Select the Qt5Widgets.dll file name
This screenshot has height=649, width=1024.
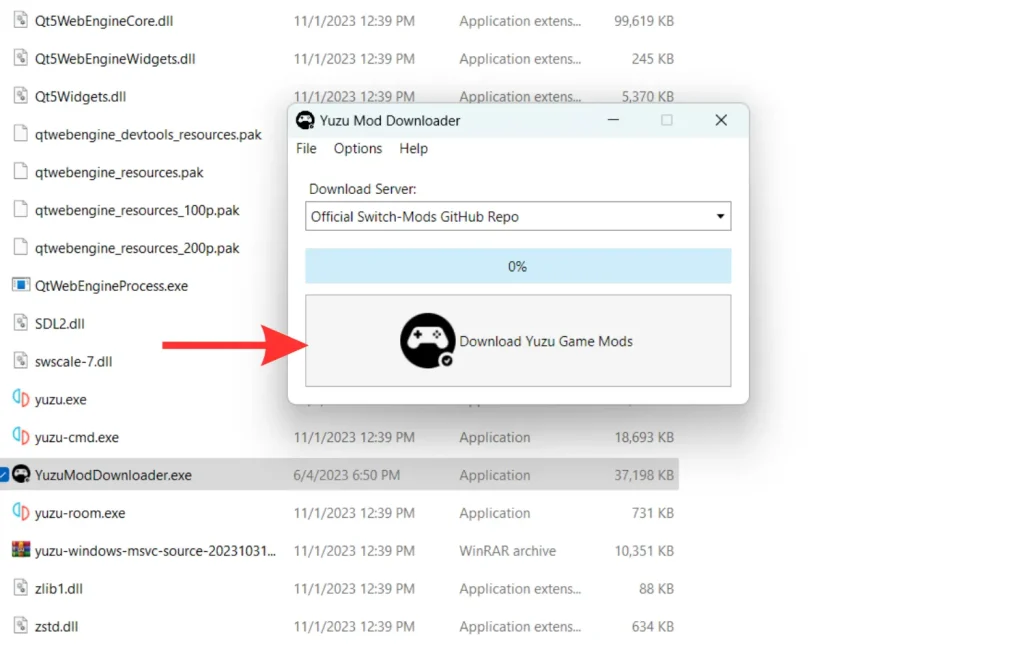click(x=80, y=97)
